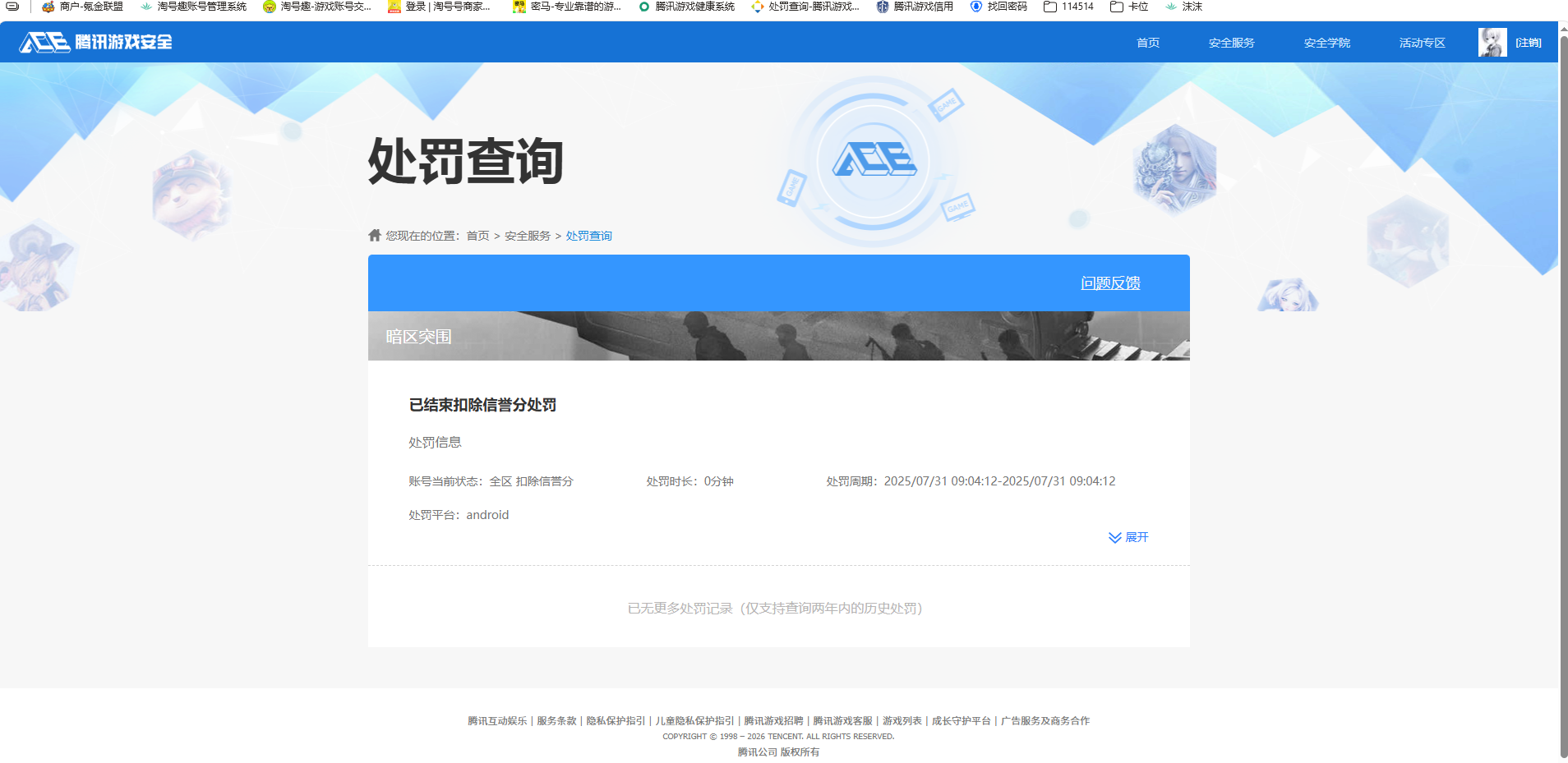Open the 登录 | 淘号号商家 bookmark

439,7
